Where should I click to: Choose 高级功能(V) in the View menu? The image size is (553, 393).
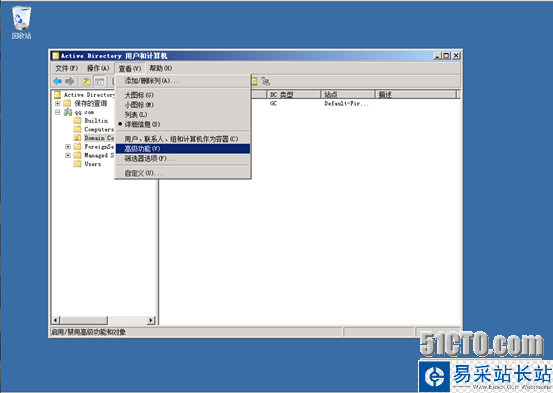pos(183,149)
